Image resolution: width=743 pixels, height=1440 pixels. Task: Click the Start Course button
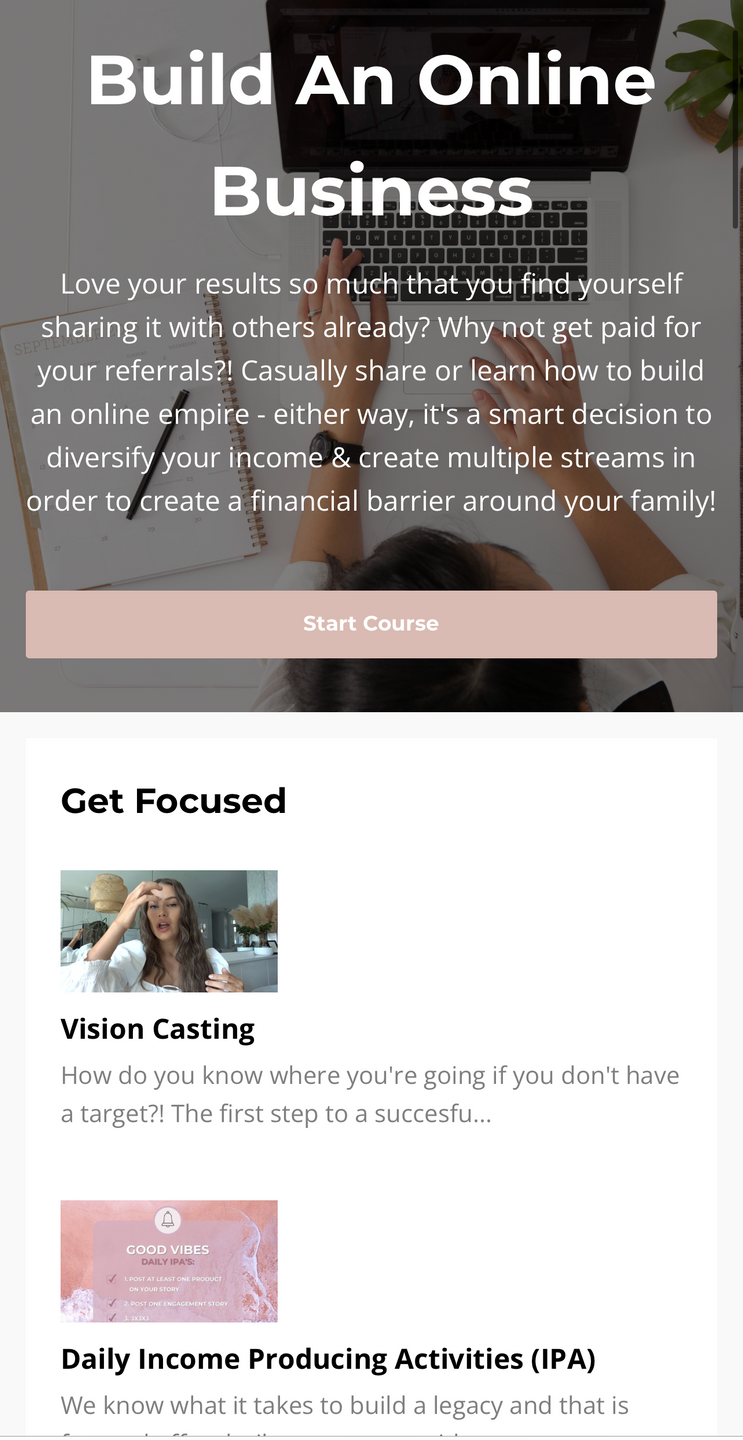[371, 624]
